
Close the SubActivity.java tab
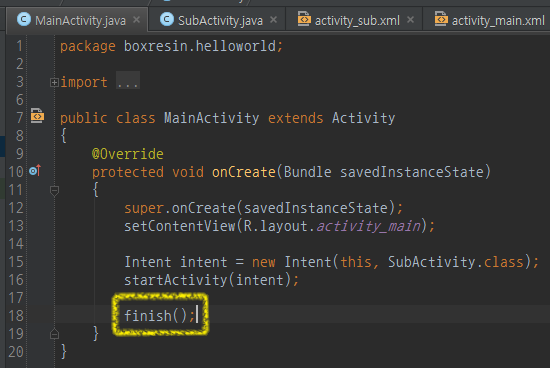point(274,20)
